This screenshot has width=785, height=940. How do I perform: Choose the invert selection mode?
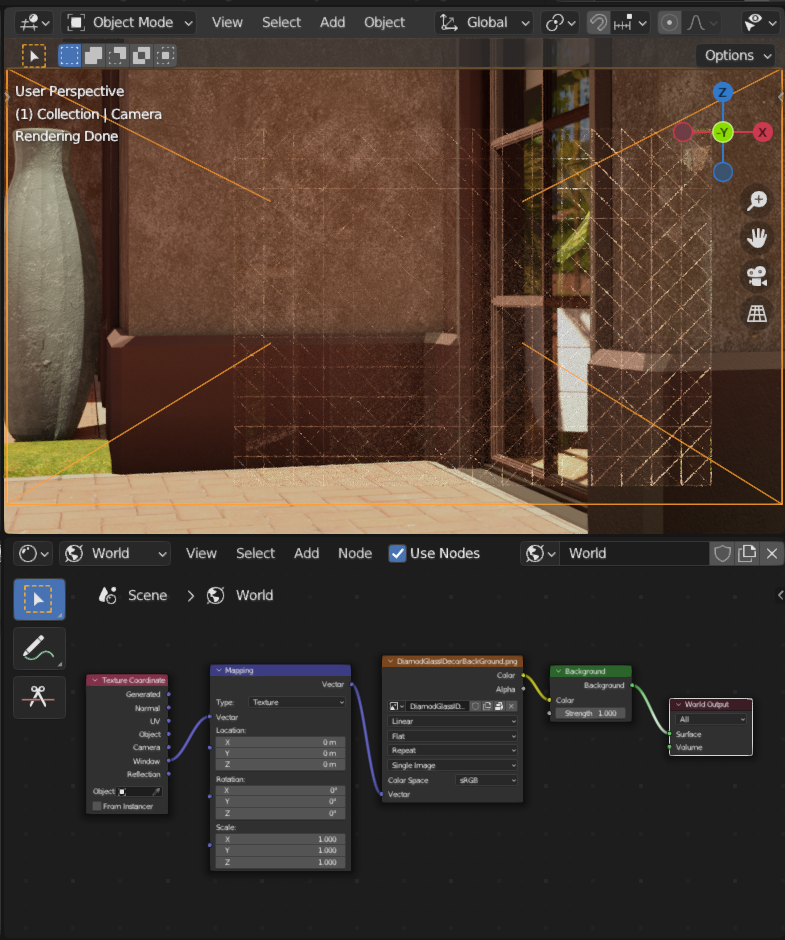pos(142,56)
